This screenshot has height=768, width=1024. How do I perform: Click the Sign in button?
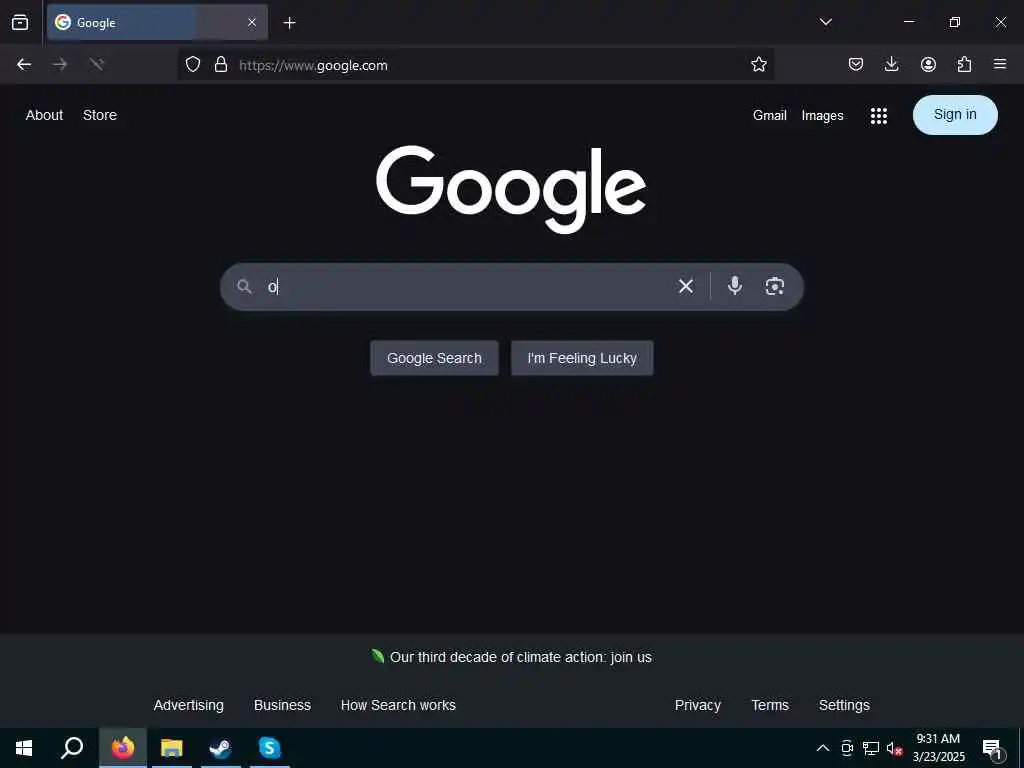[x=955, y=115]
